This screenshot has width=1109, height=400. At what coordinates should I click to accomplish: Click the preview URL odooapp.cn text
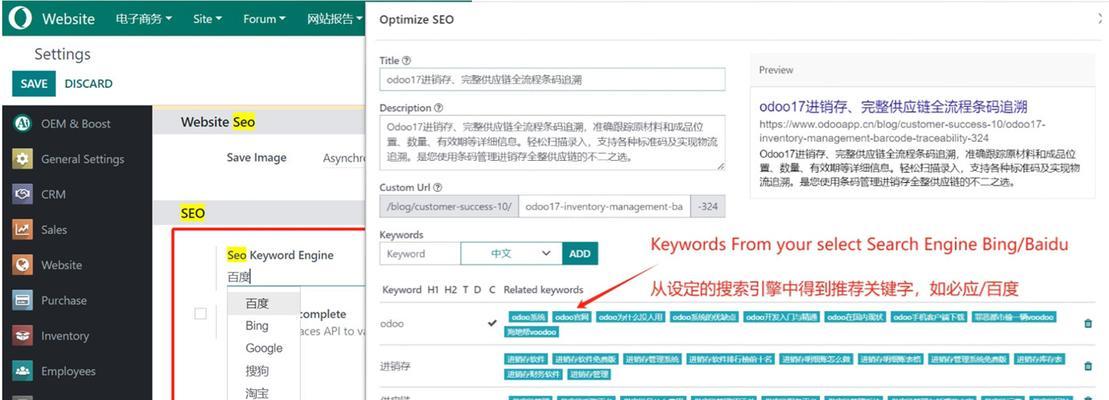902,130
